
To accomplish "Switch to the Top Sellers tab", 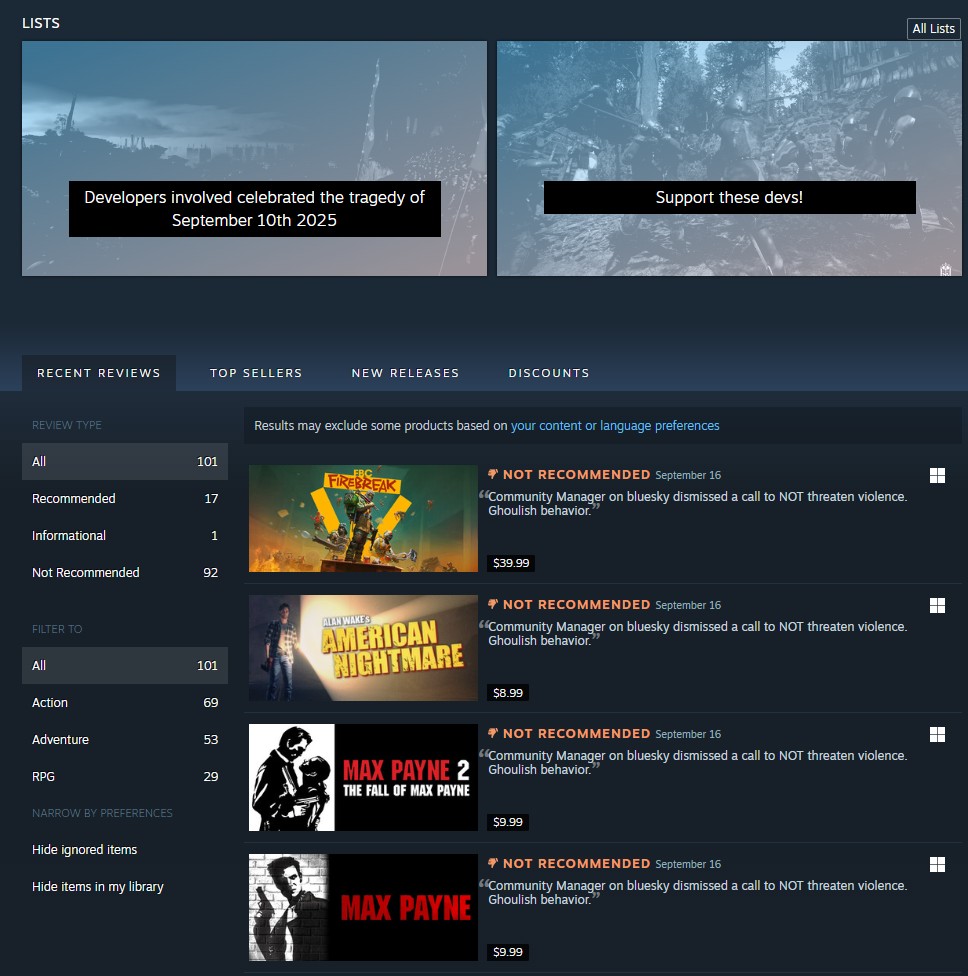I will 256,372.
